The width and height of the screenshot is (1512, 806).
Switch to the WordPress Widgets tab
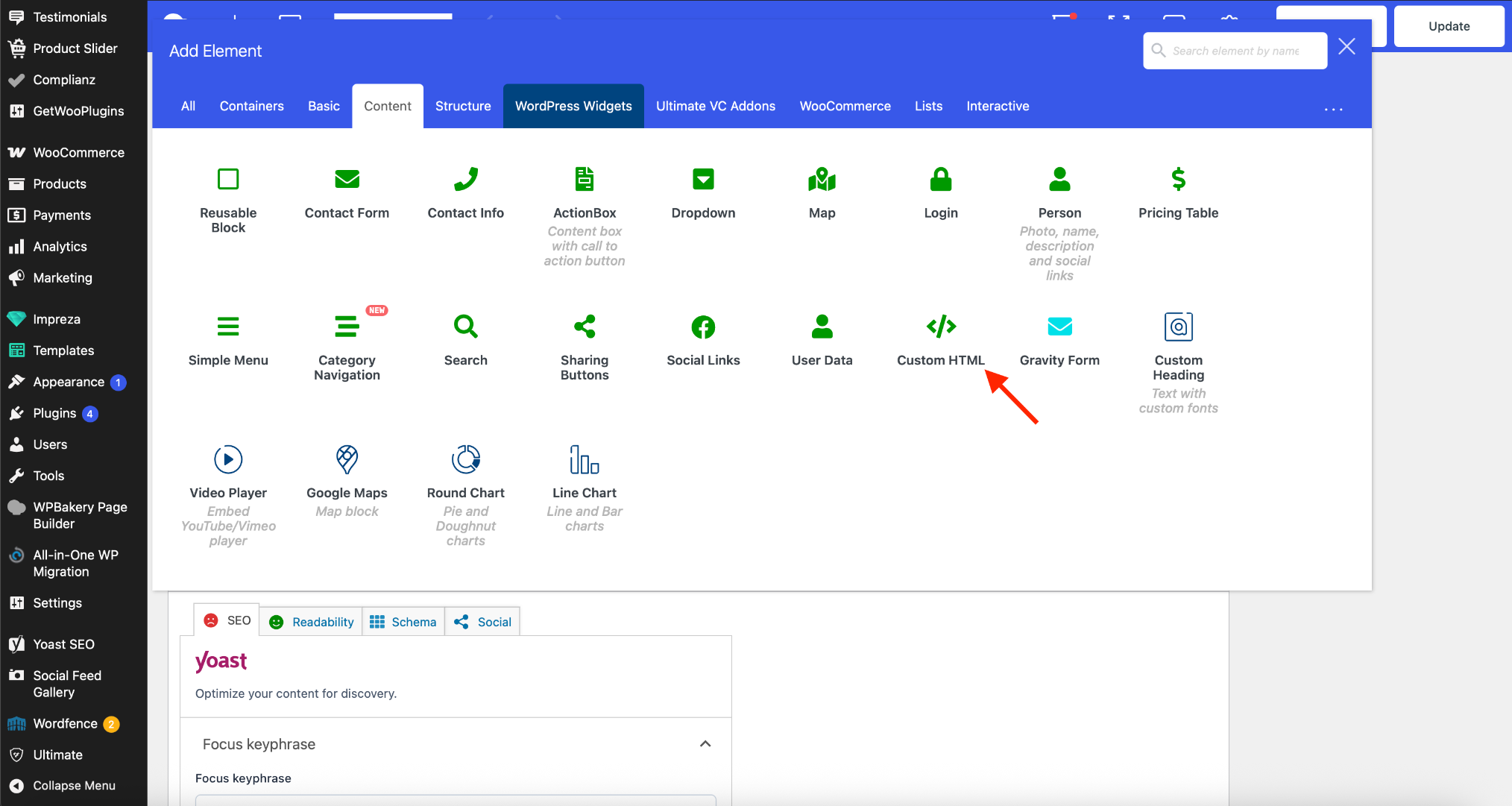[x=573, y=106]
